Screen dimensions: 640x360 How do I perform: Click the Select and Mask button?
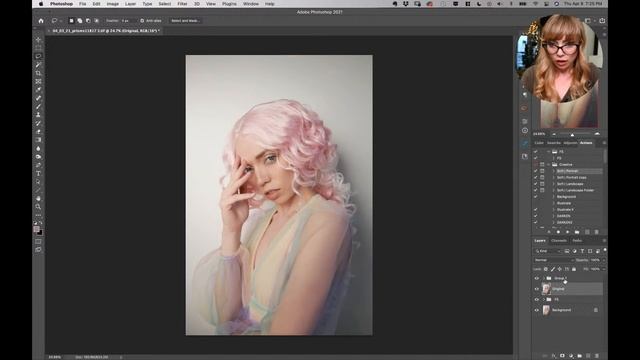[x=185, y=20]
